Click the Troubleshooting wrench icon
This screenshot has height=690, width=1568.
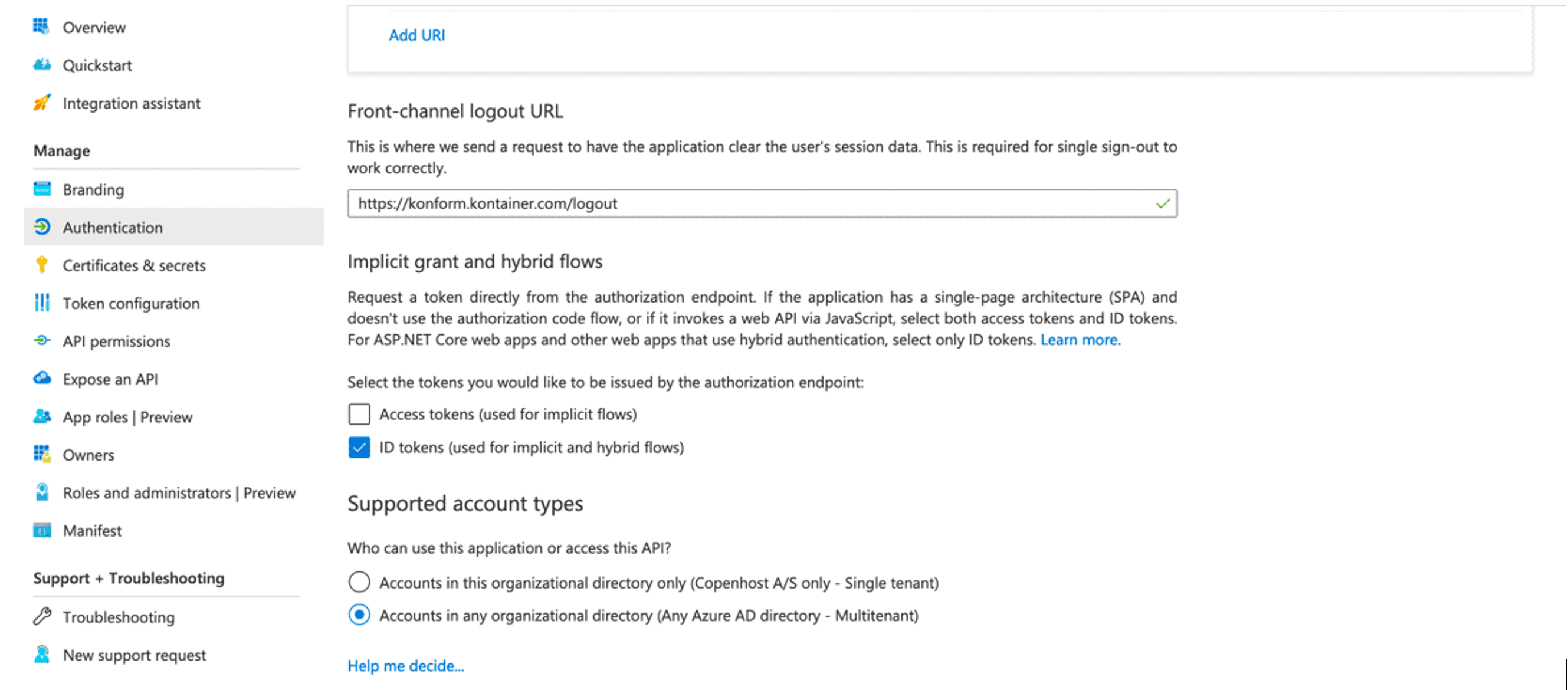coord(41,616)
